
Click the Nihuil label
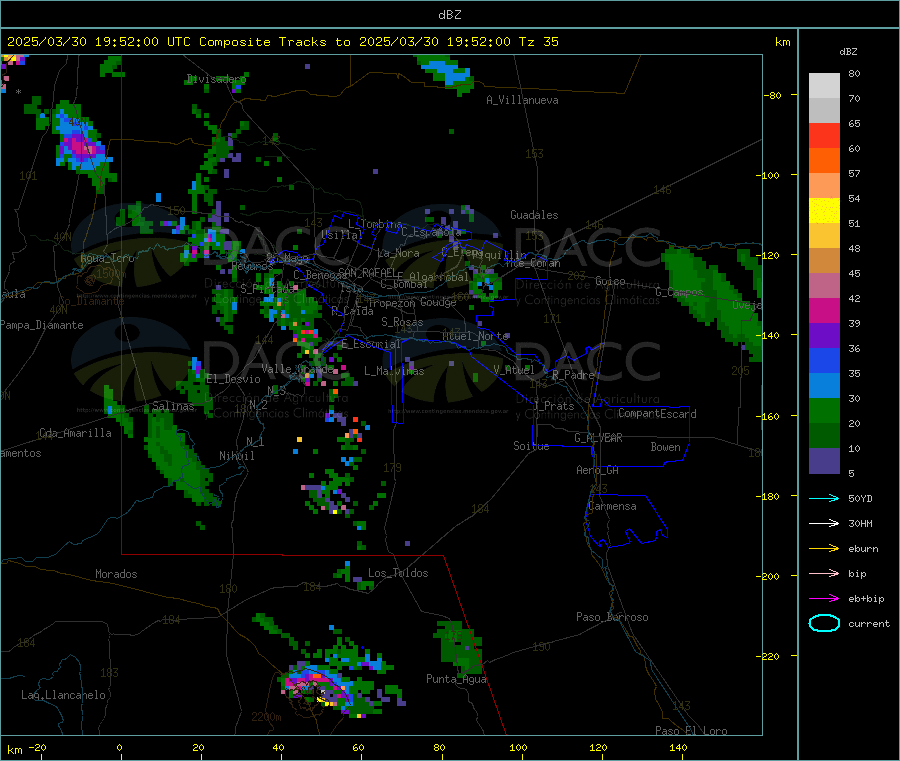(236, 456)
